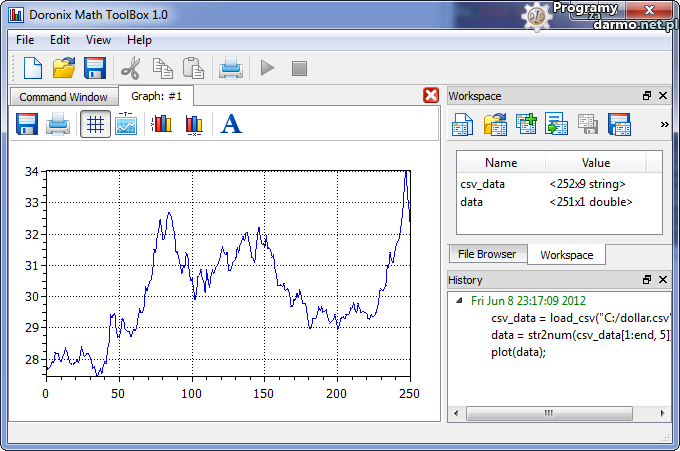Click the open folder icon in main toolbar
The image size is (680, 451).
pyautogui.click(x=64, y=68)
